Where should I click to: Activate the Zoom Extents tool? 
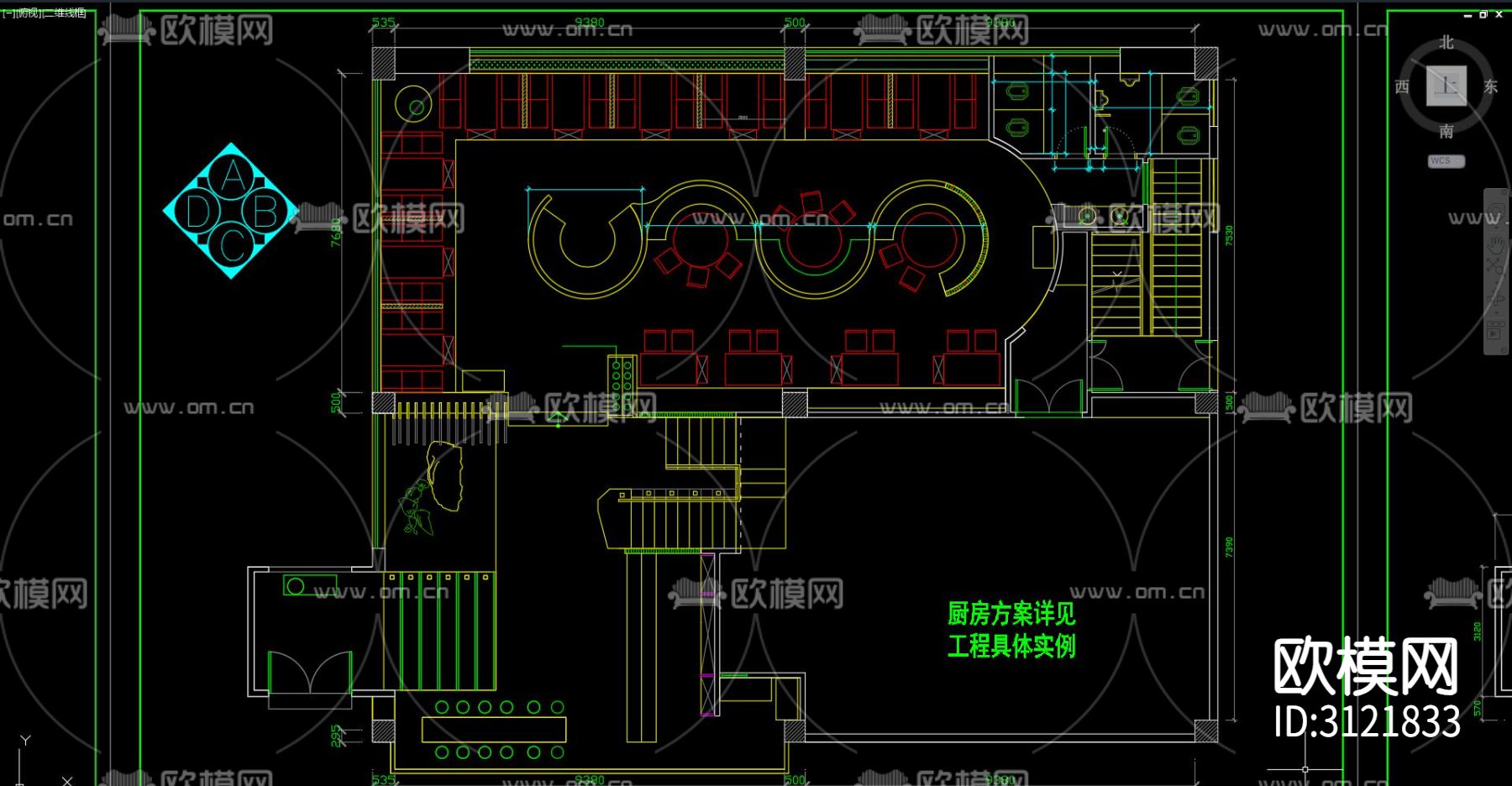pyautogui.click(x=1494, y=266)
